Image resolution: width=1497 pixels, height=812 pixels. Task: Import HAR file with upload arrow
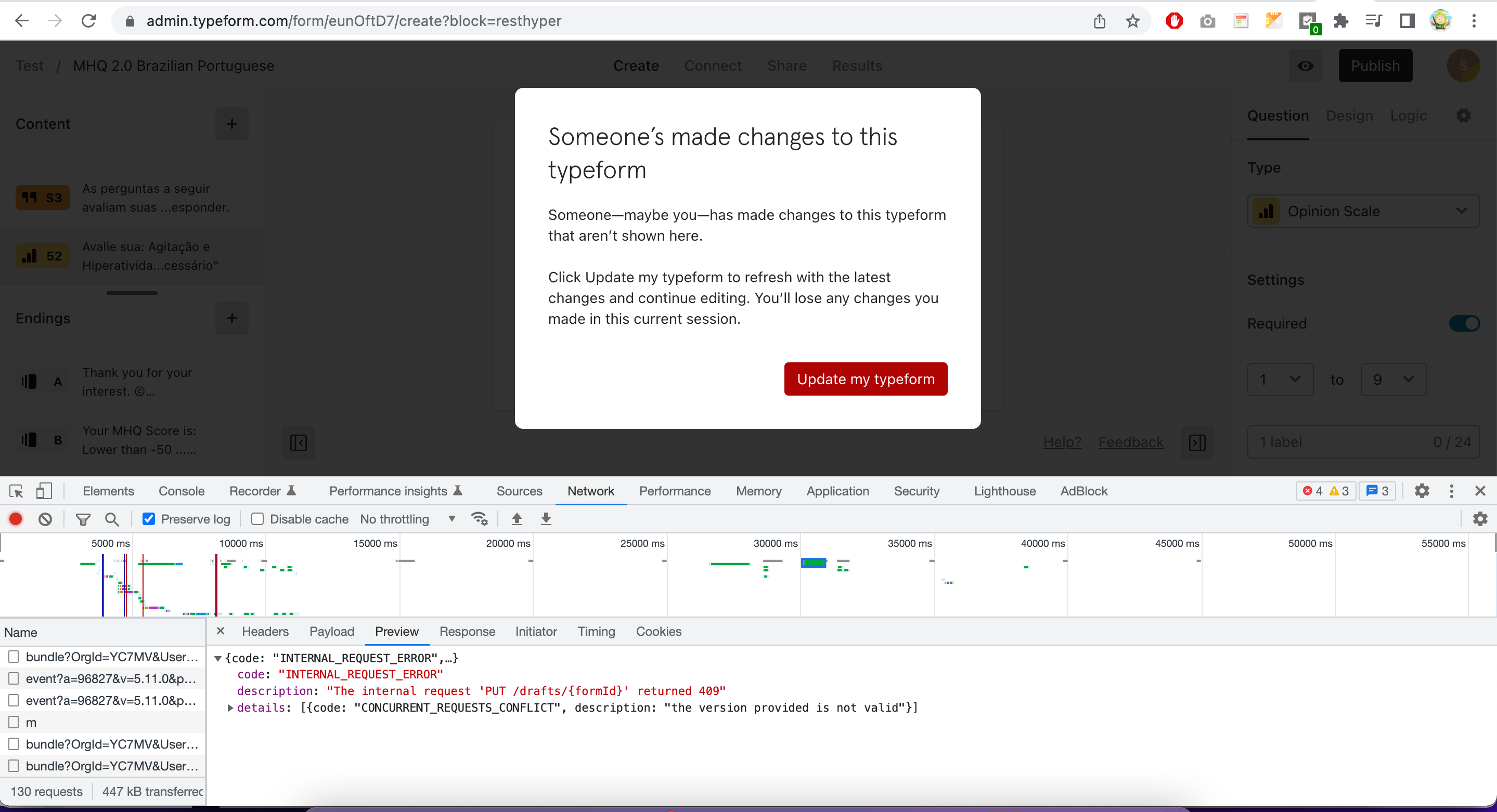click(x=517, y=519)
